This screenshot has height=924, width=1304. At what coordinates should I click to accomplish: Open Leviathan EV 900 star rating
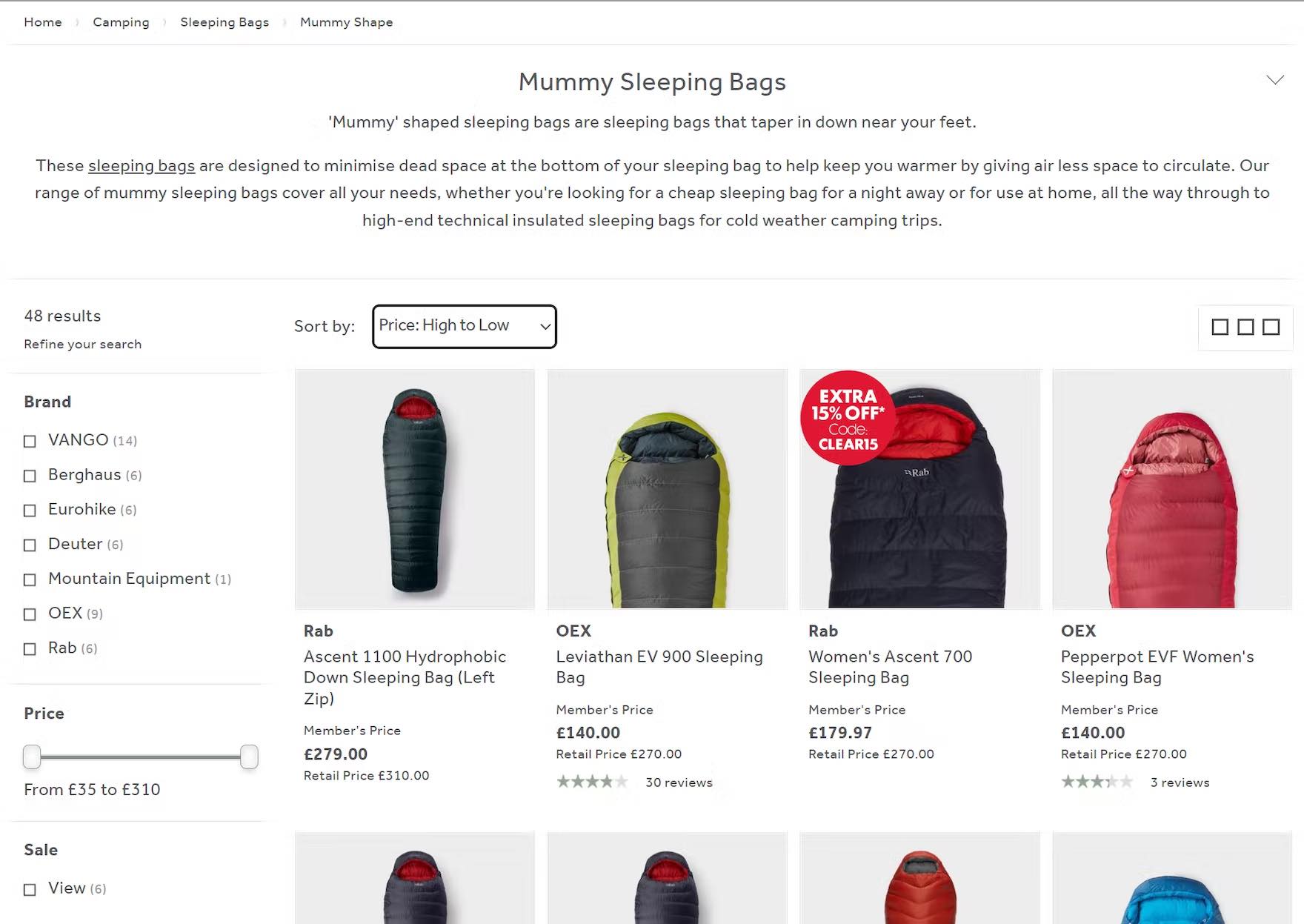[592, 782]
